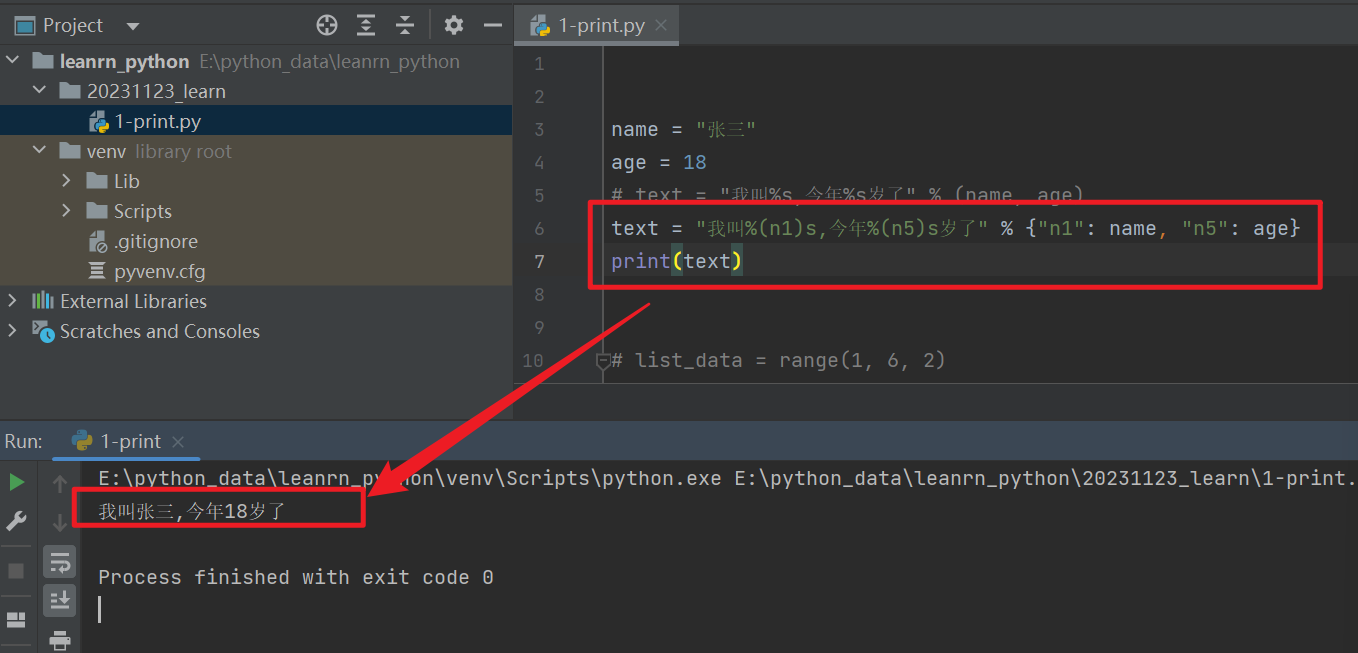The width and height of the screenshot is (1358, 653).
Task: Rerun the 1-print script with green arrow
Action: coord(16,481)
